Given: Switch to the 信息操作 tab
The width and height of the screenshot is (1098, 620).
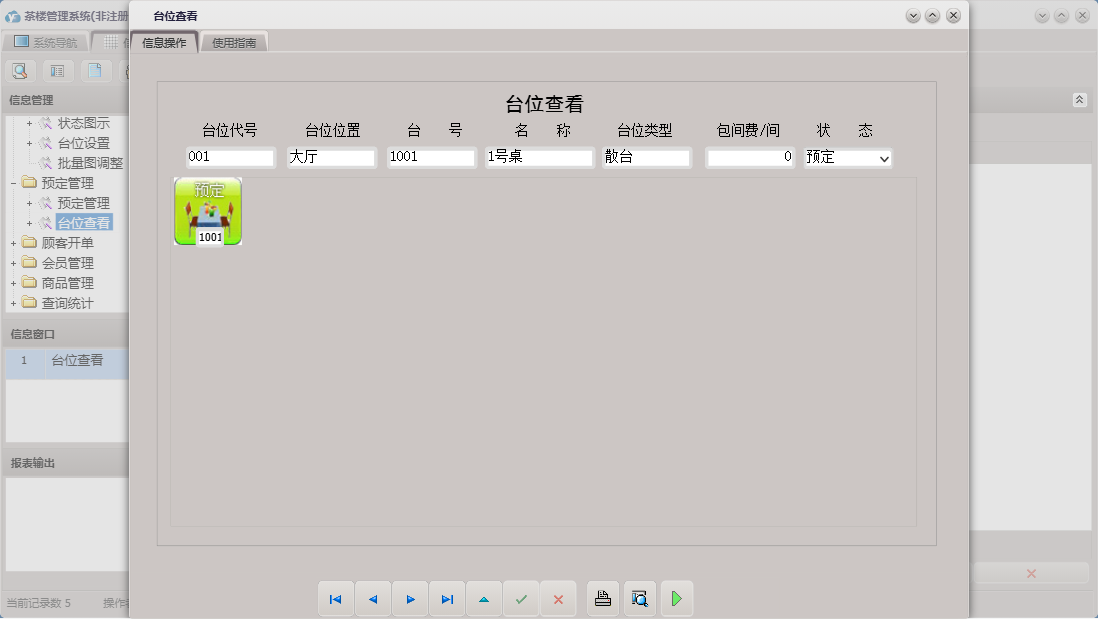Looking at the screenshot, I should (x=164, y=43).
